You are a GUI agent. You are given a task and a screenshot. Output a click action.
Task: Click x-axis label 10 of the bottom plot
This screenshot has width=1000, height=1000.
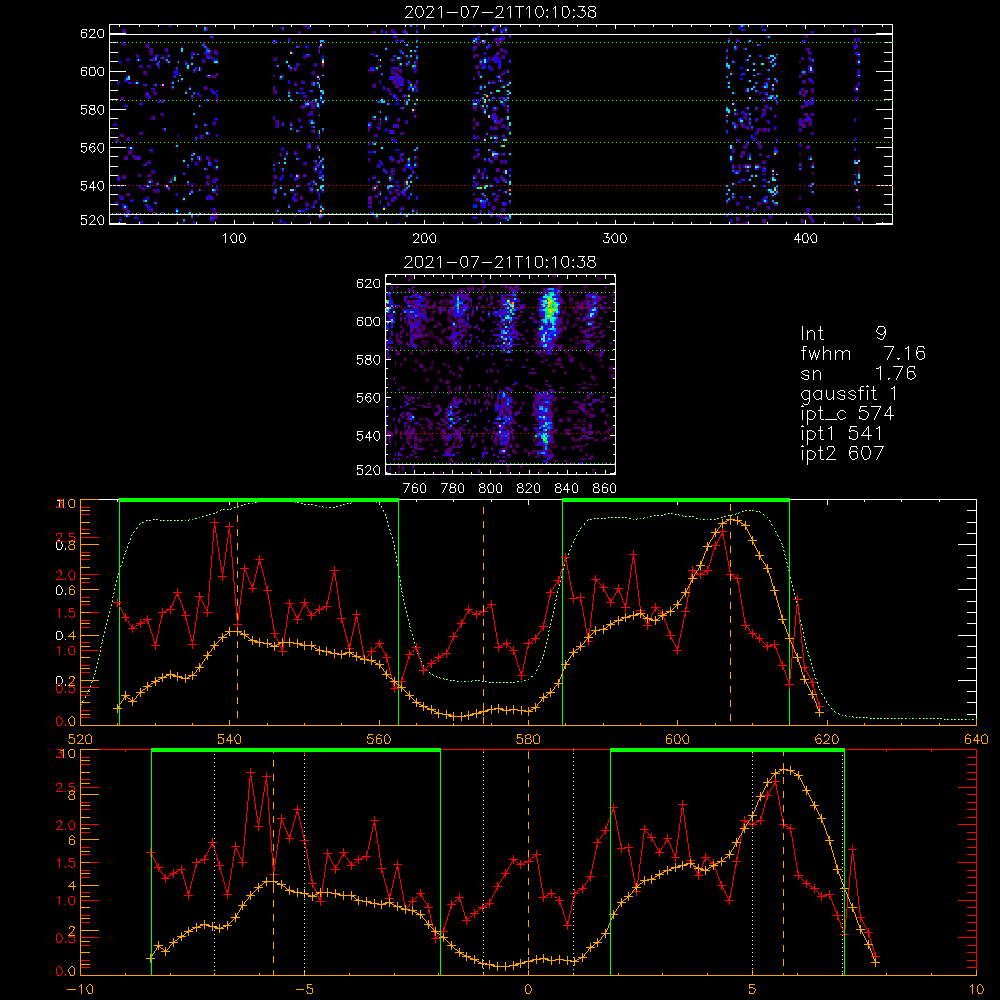(x=976, y=990)
